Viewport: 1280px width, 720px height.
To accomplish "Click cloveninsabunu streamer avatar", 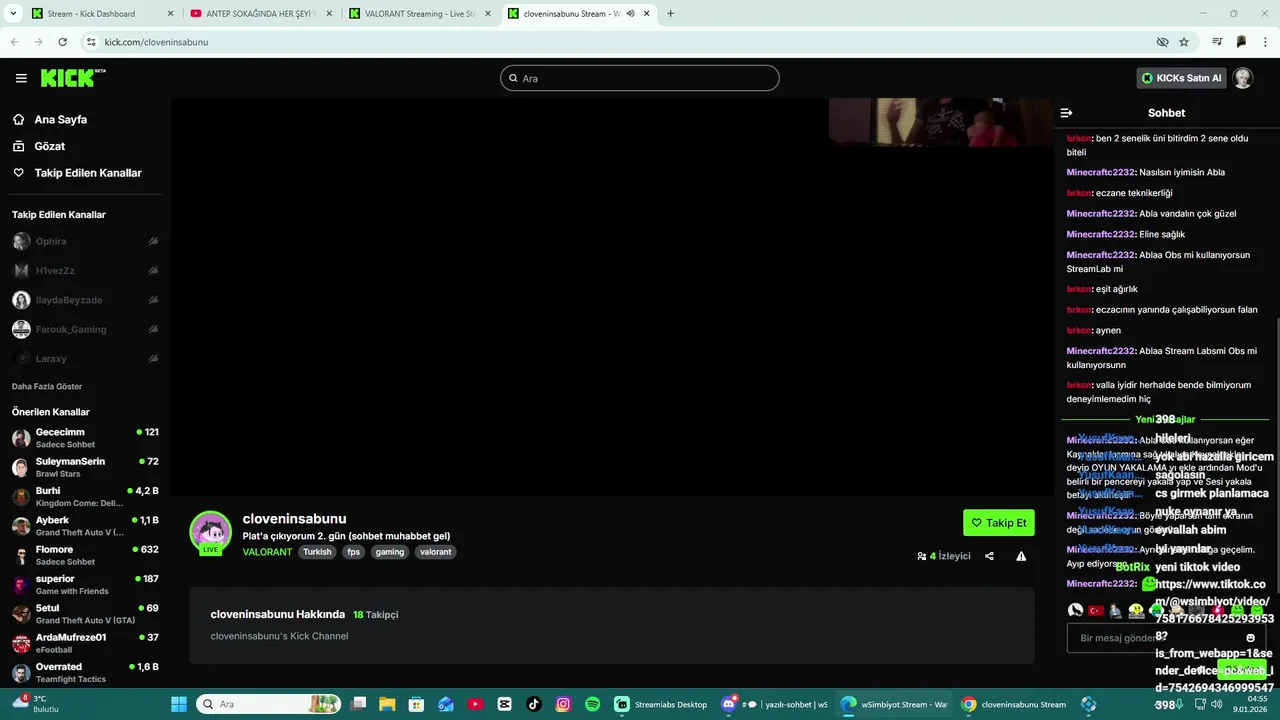I will 211,532.
